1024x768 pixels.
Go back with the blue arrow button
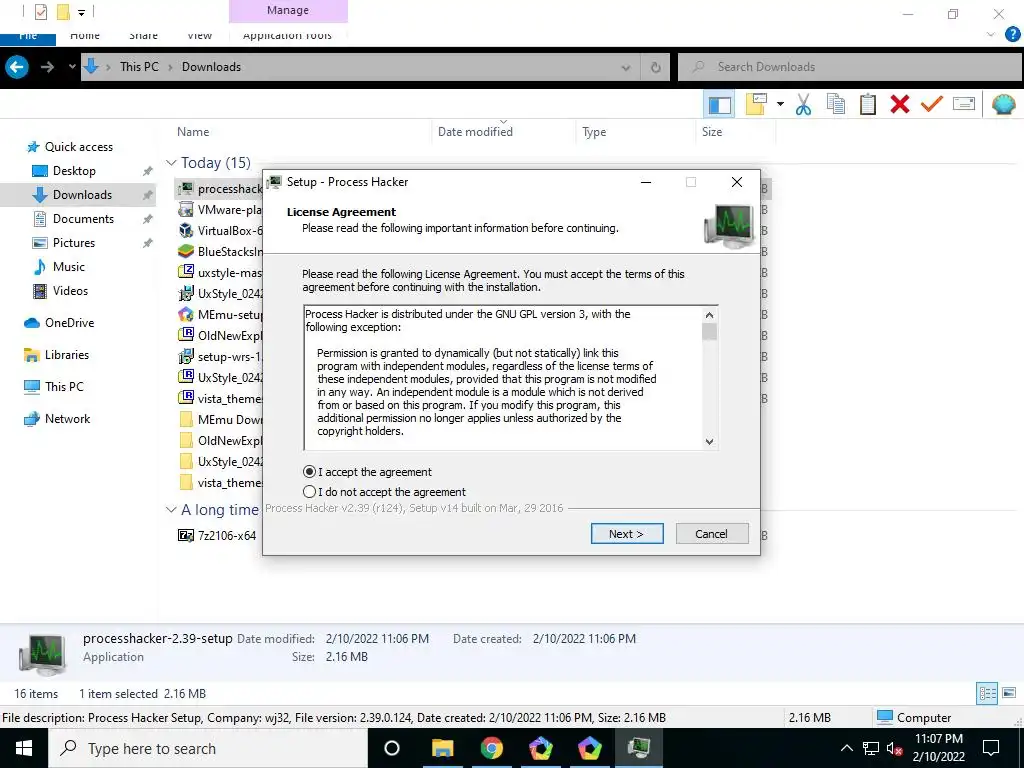click(17, 67)
